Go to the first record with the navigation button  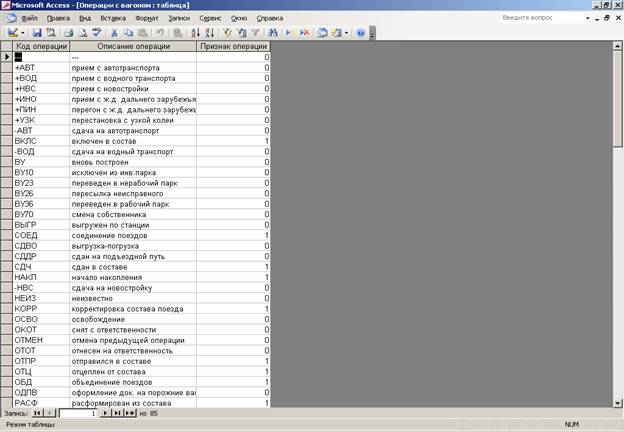38,412
